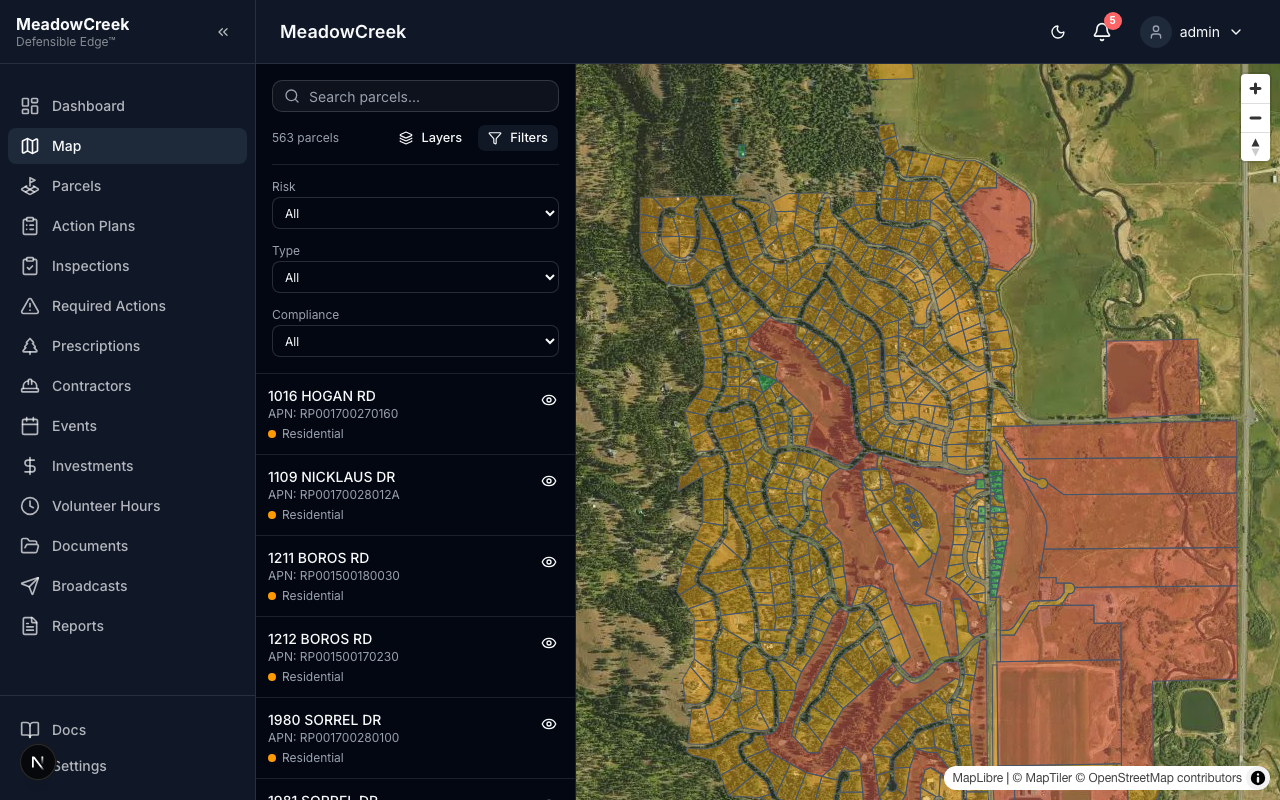
Task: Click the magnifier icon in search box
Action: [x=292, y=96]
